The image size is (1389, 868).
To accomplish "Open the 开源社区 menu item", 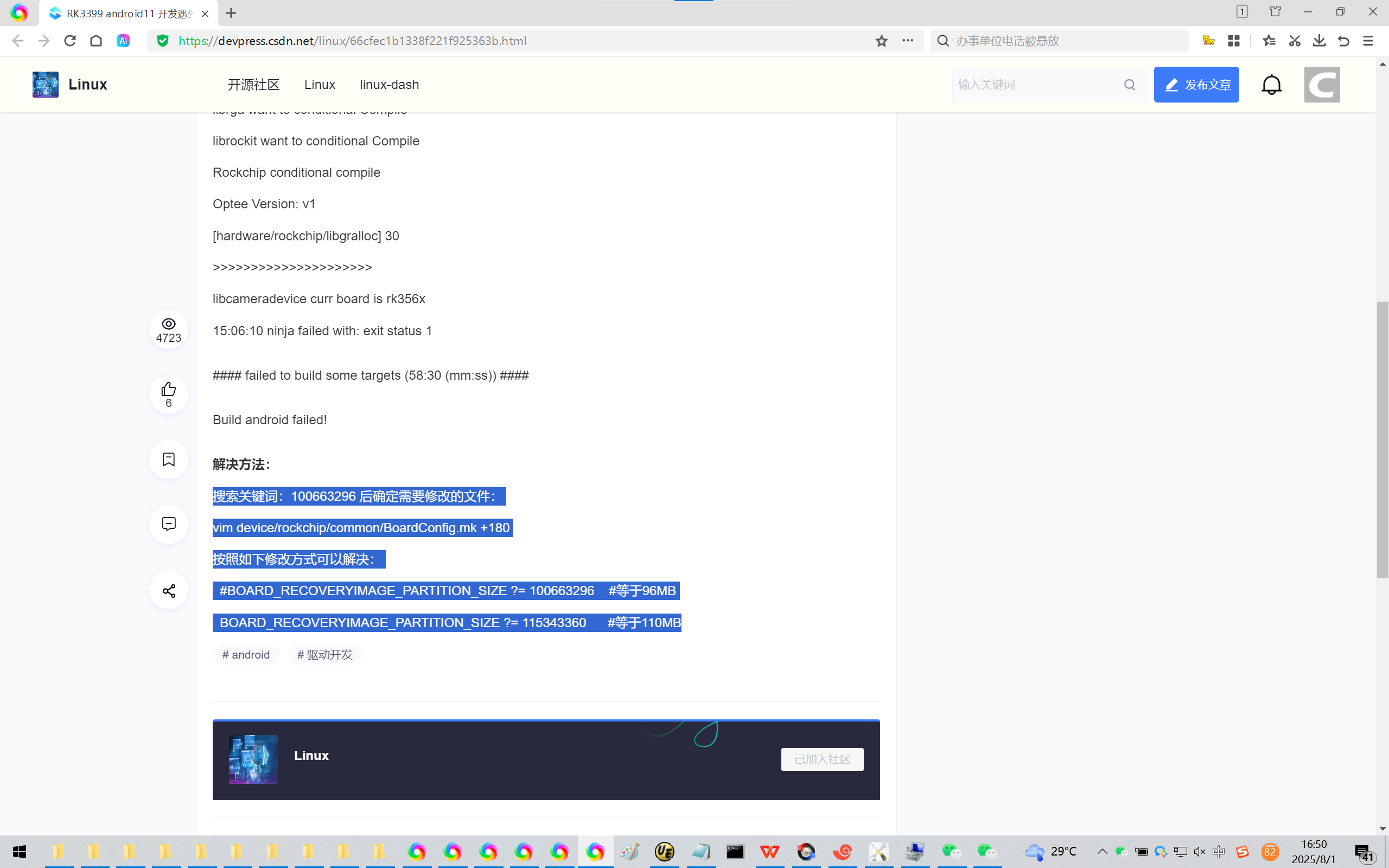I will click(253, 85).
